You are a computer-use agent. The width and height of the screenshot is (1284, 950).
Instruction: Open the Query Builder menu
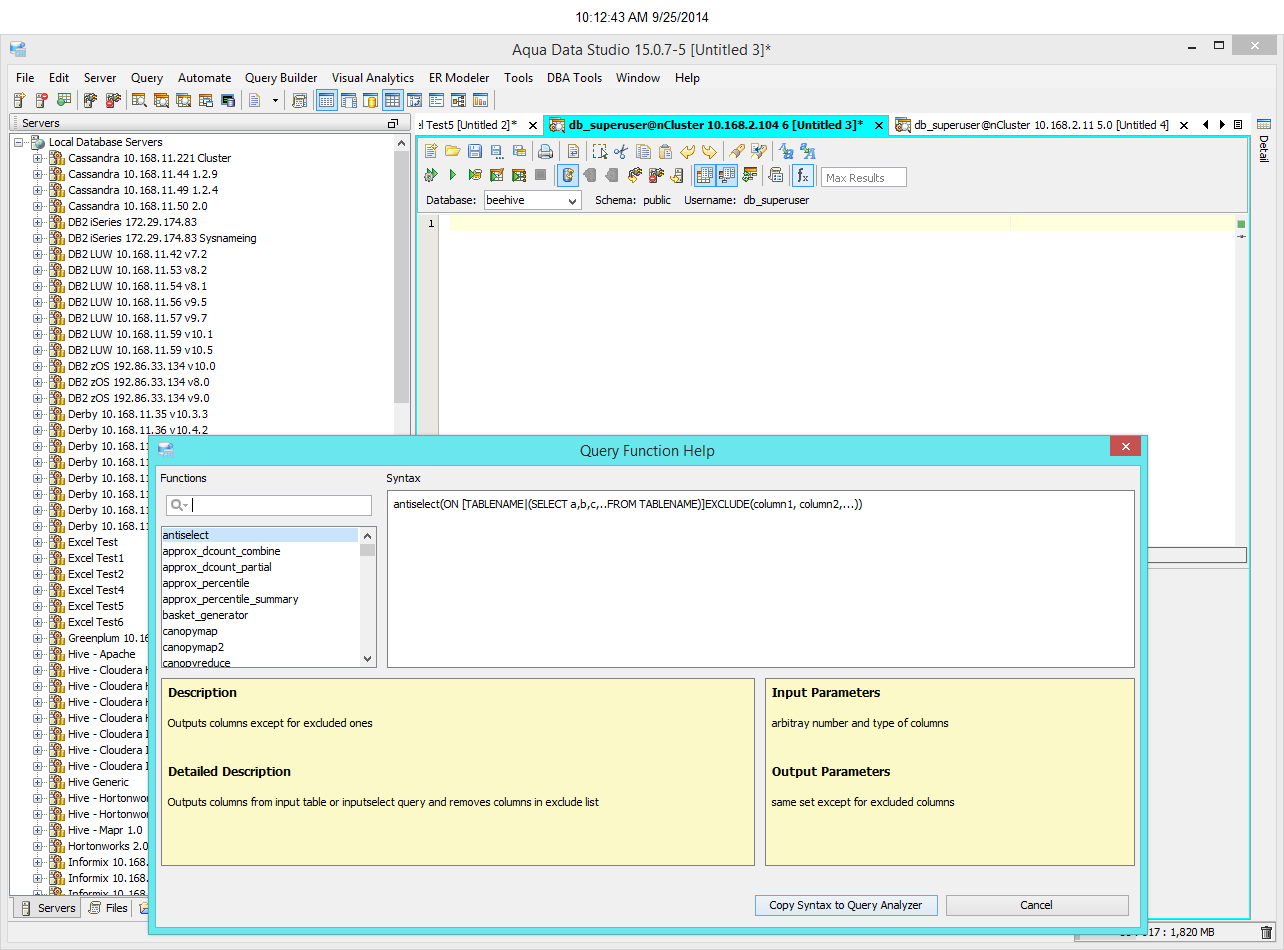click(281, 77)
